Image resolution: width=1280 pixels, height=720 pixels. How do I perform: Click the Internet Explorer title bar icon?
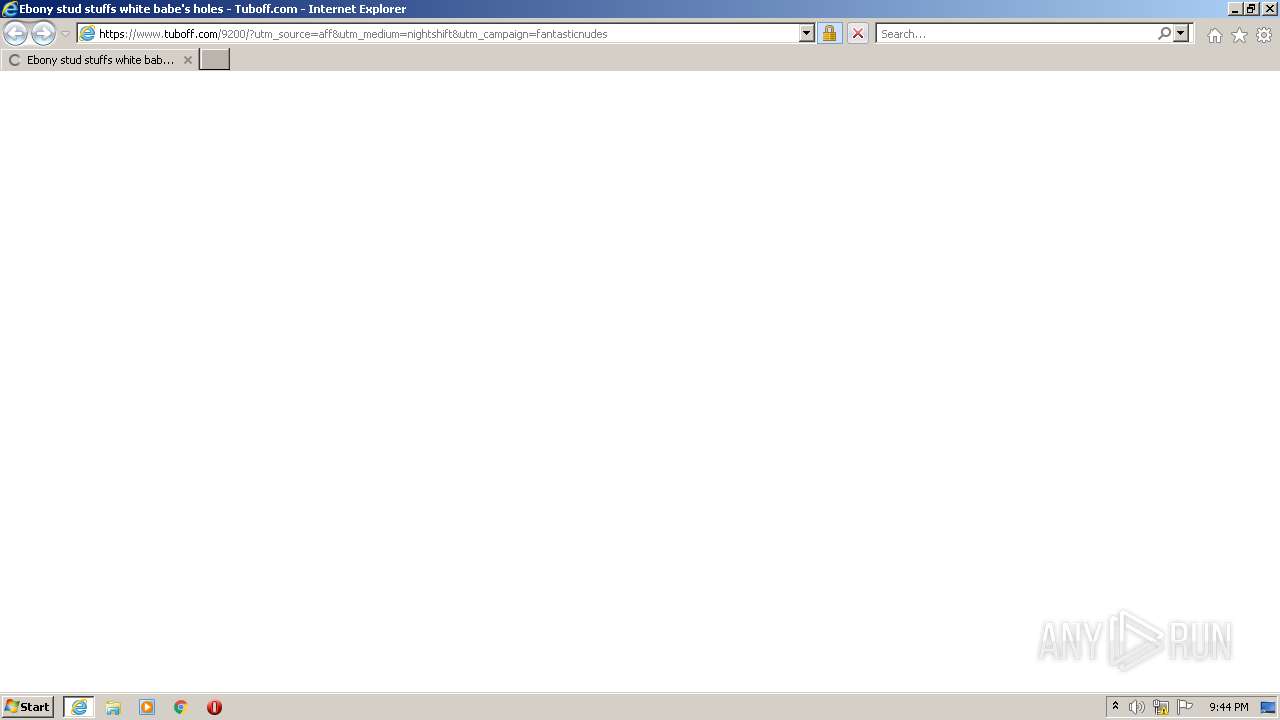[x=10, y=9]
